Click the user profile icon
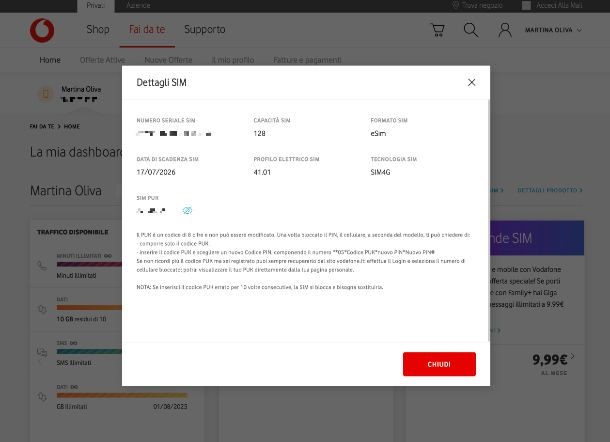 tap(505, 30)
